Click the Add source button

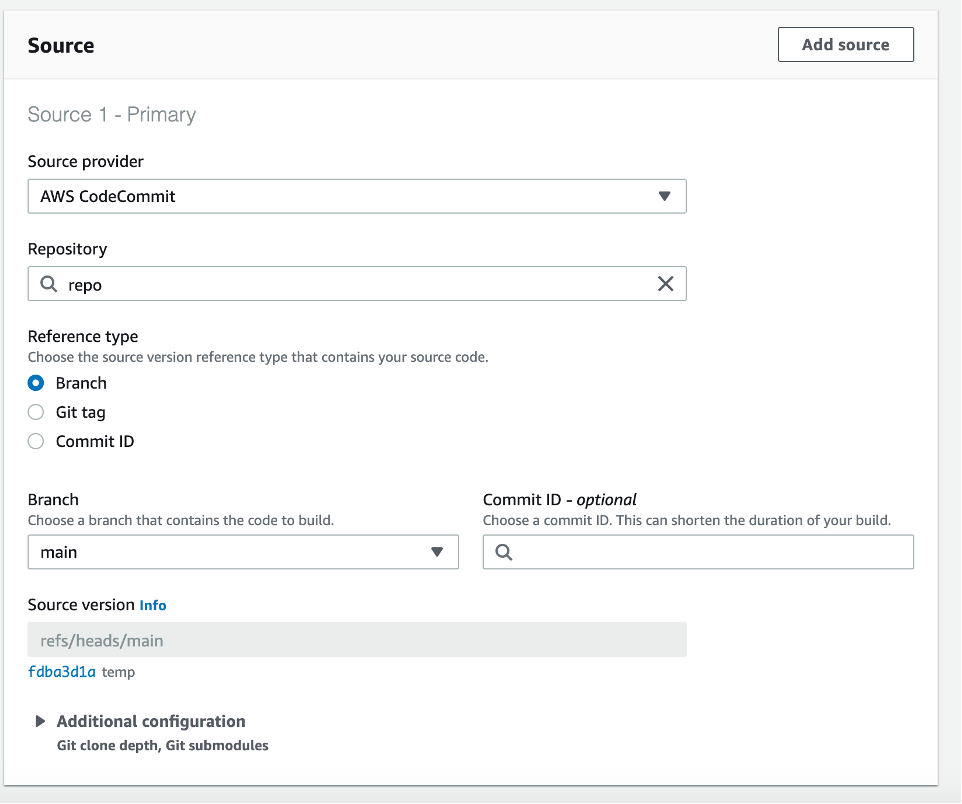pos(845,45)
